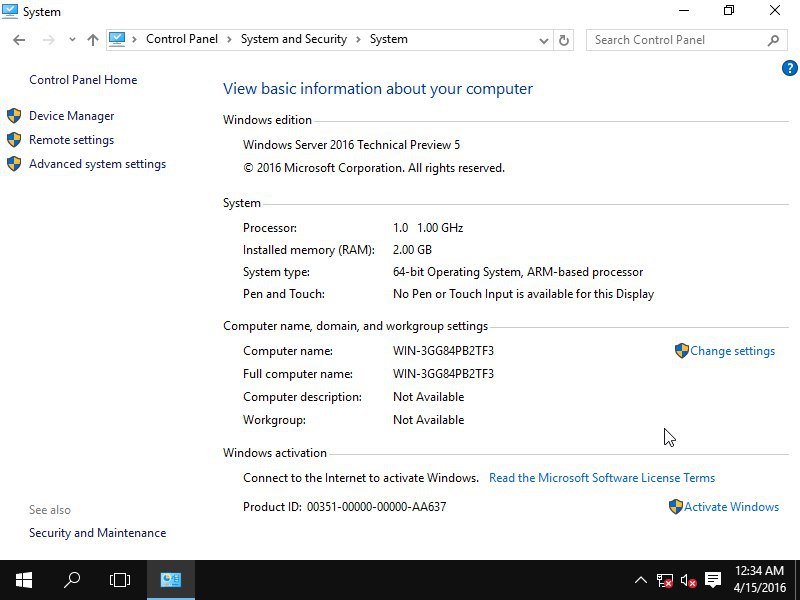Click the Search Control Panel field

(x=686, y=40)
